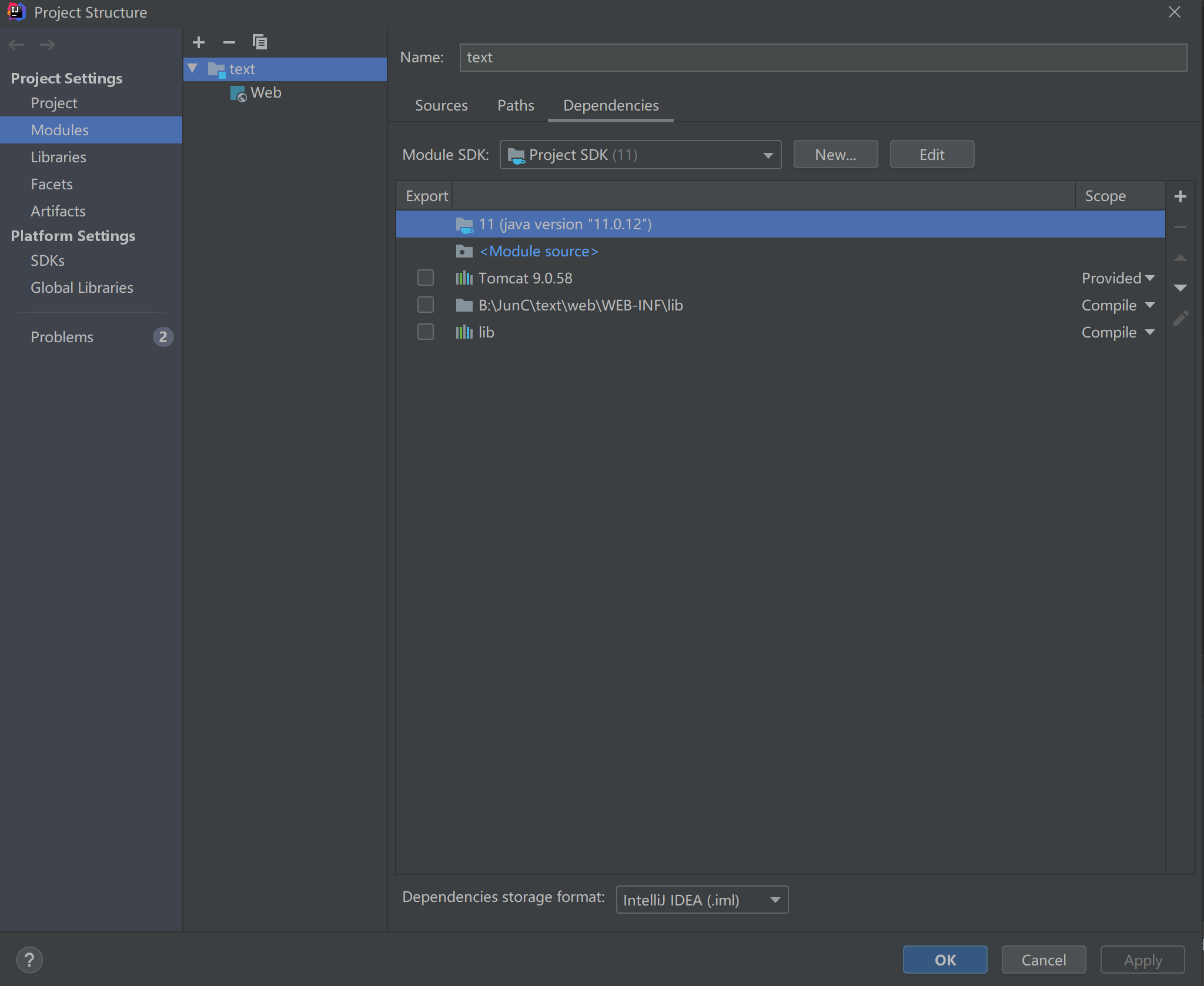Open the dependencies storage format dropdown
This screenshot has width=1204, height=986.
click(702, 900)
